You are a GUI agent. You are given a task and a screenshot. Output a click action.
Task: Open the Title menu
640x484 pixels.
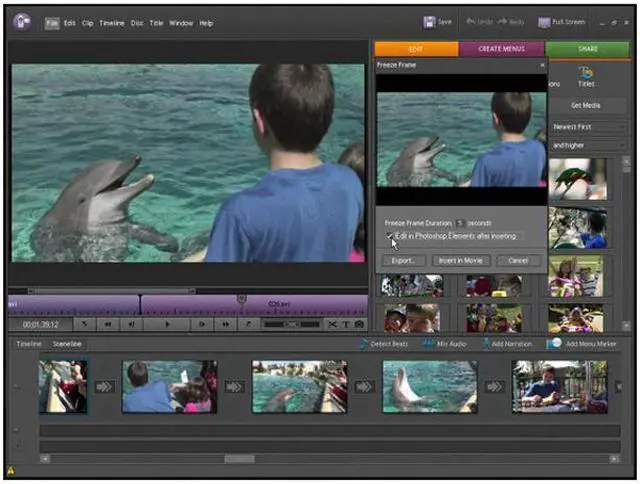pos(156,23)
